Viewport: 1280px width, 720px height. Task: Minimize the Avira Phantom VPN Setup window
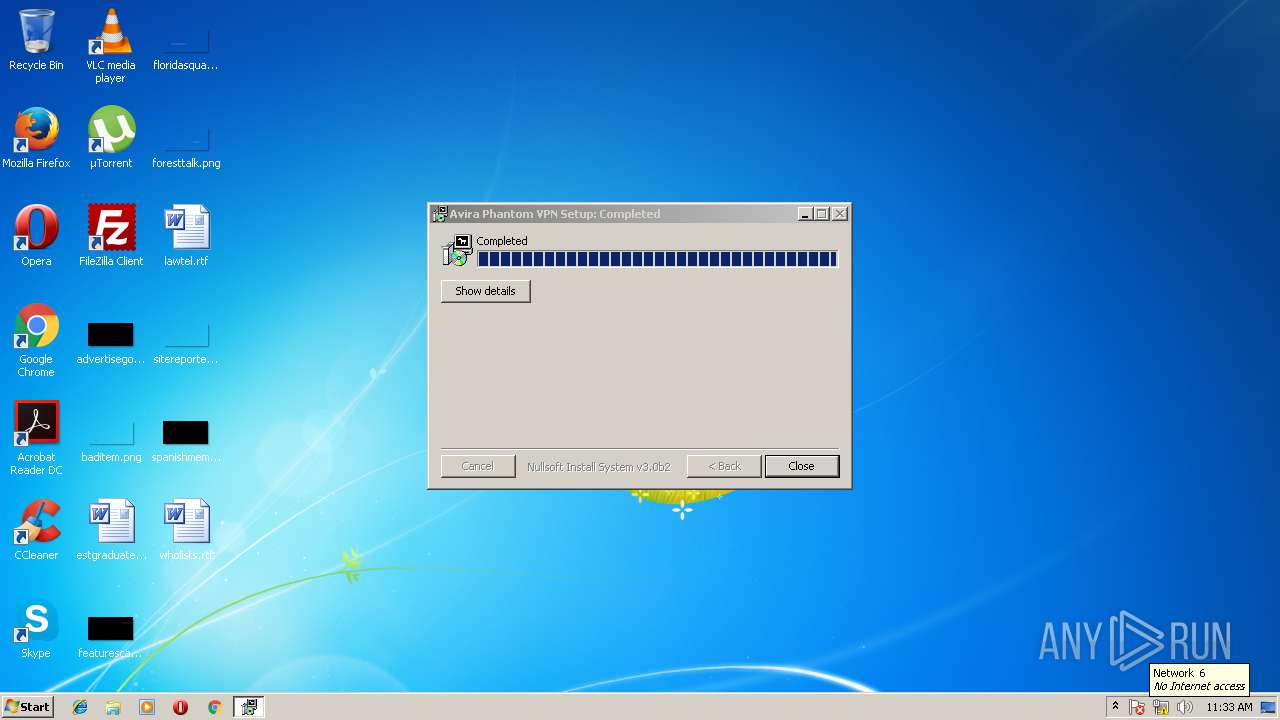pos(805,214)
